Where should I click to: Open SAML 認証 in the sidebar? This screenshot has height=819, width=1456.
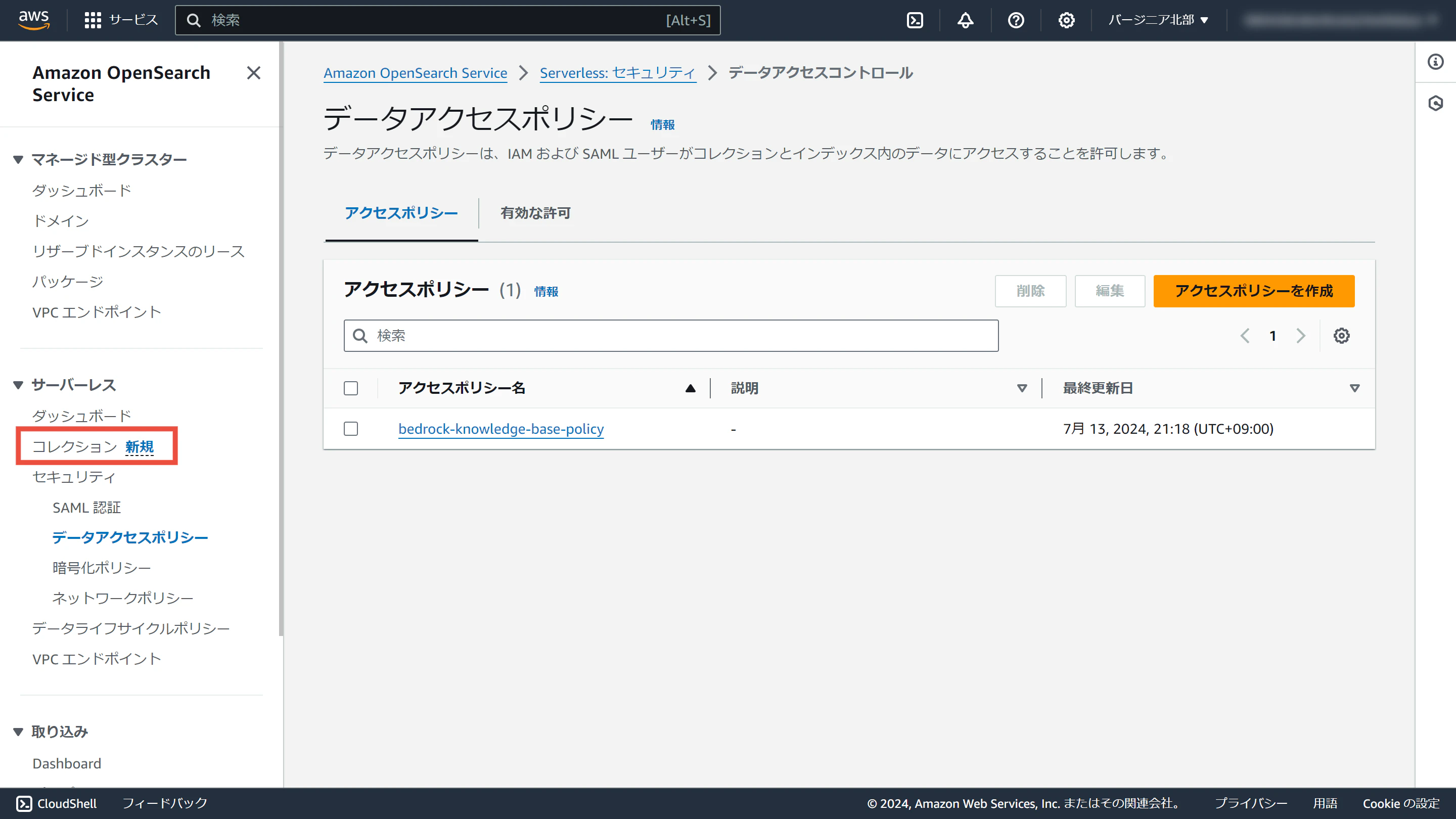point(86,508)
